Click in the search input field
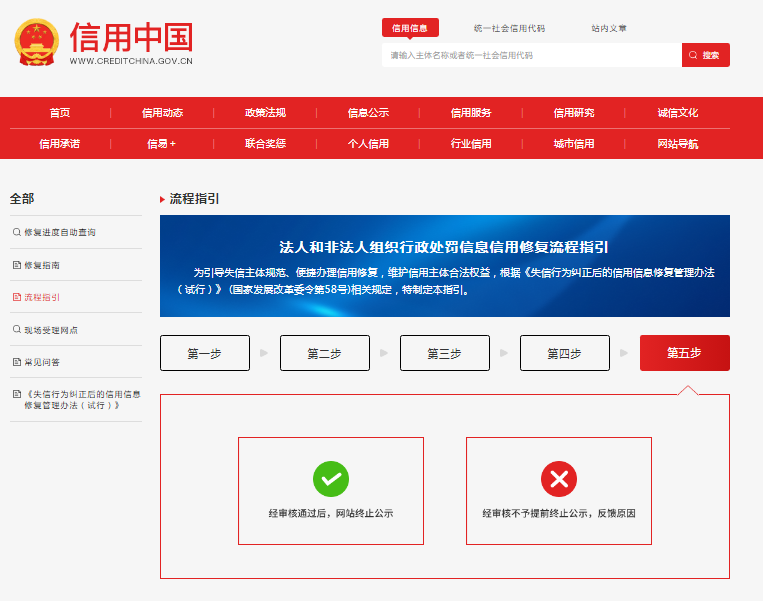This screenshot has height=601, width=763. (530, 55)
